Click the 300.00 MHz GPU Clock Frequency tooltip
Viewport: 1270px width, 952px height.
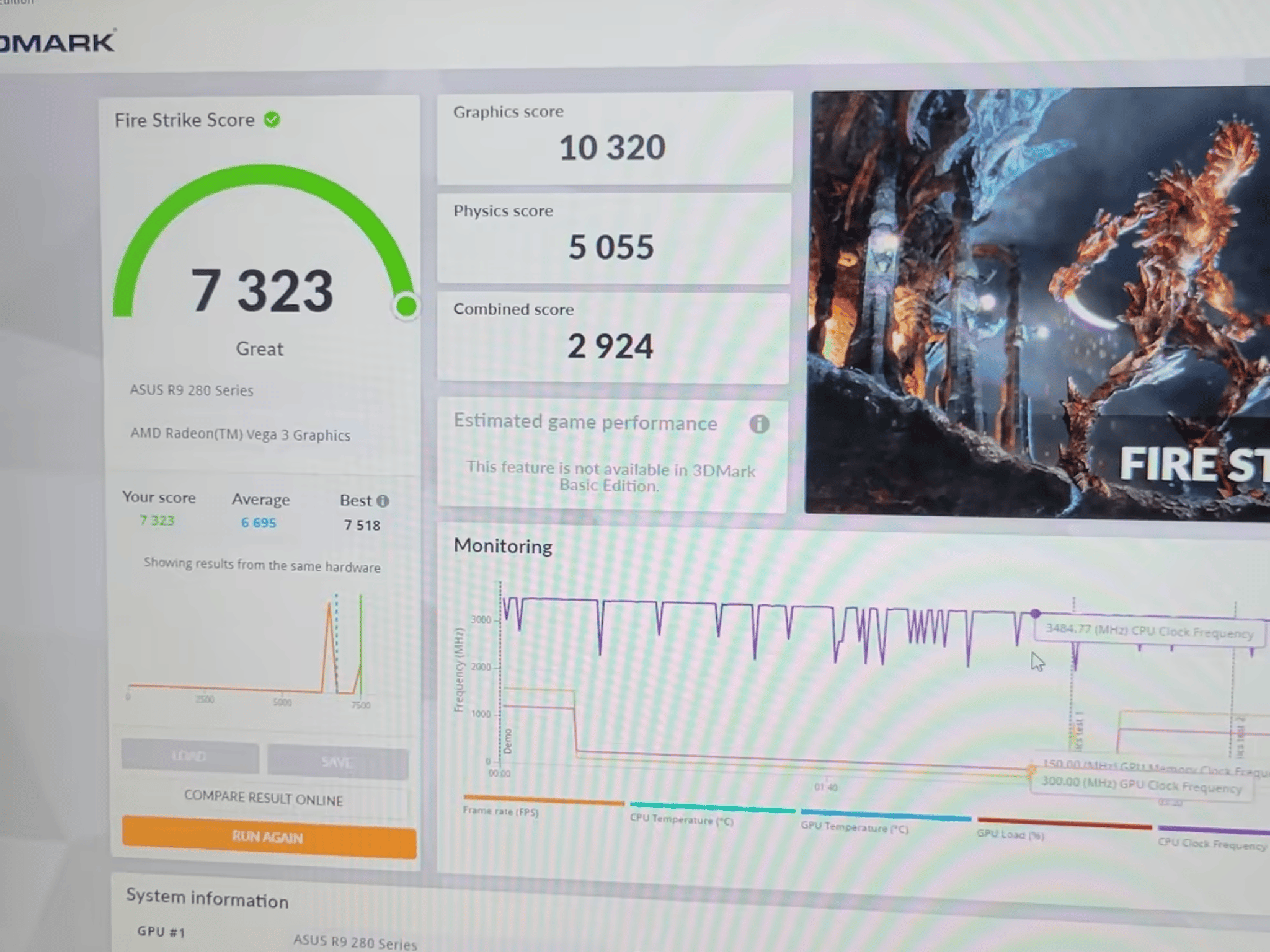pyautogui.click(x=1141, y=785)
